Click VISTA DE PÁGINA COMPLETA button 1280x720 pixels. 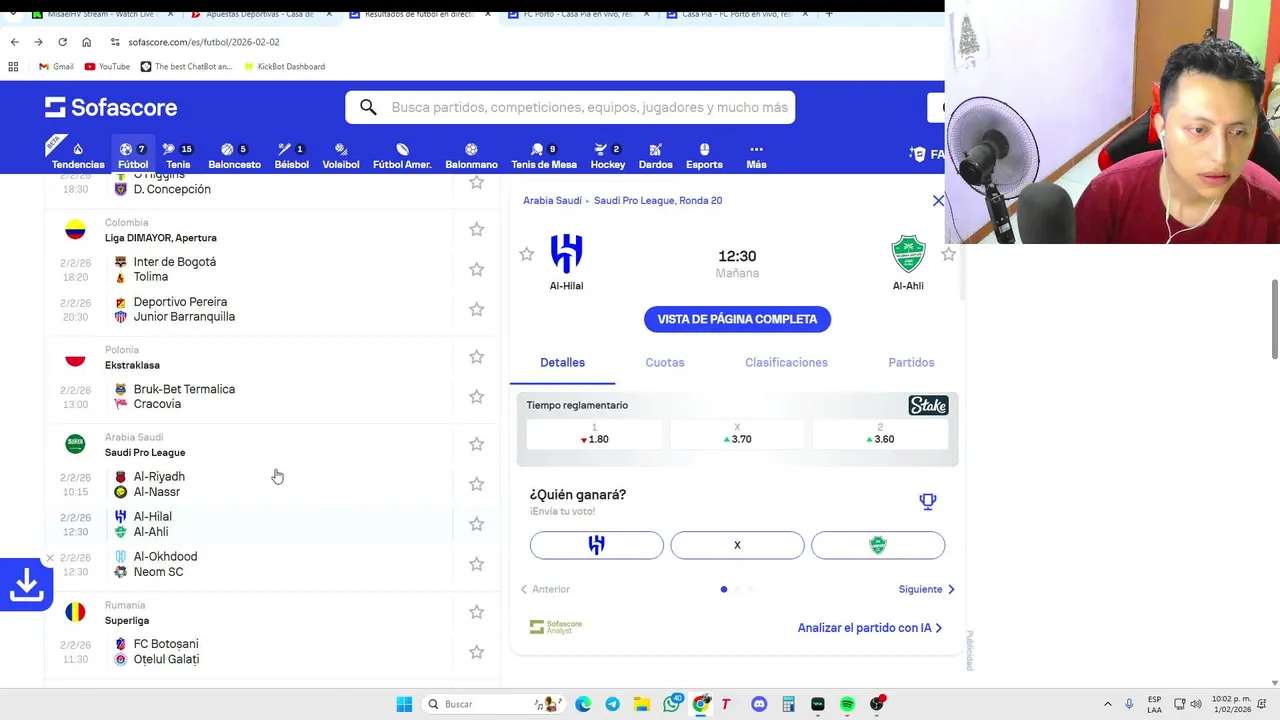coord(737,319)
